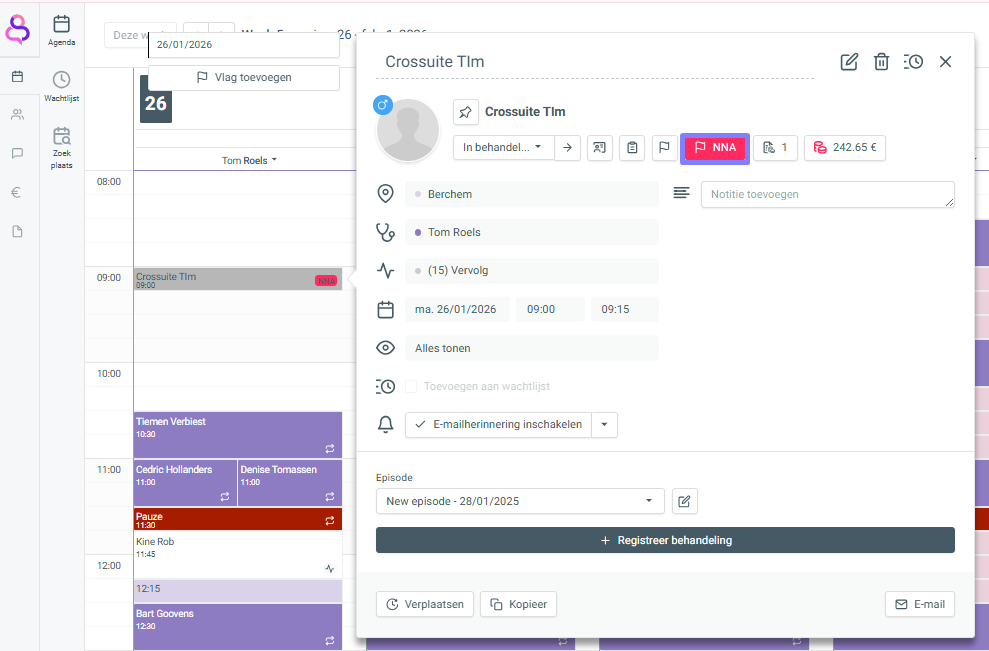Toggle the NNA flag button
The height and width of the screenshot is (651, 989).
point(714,148)
